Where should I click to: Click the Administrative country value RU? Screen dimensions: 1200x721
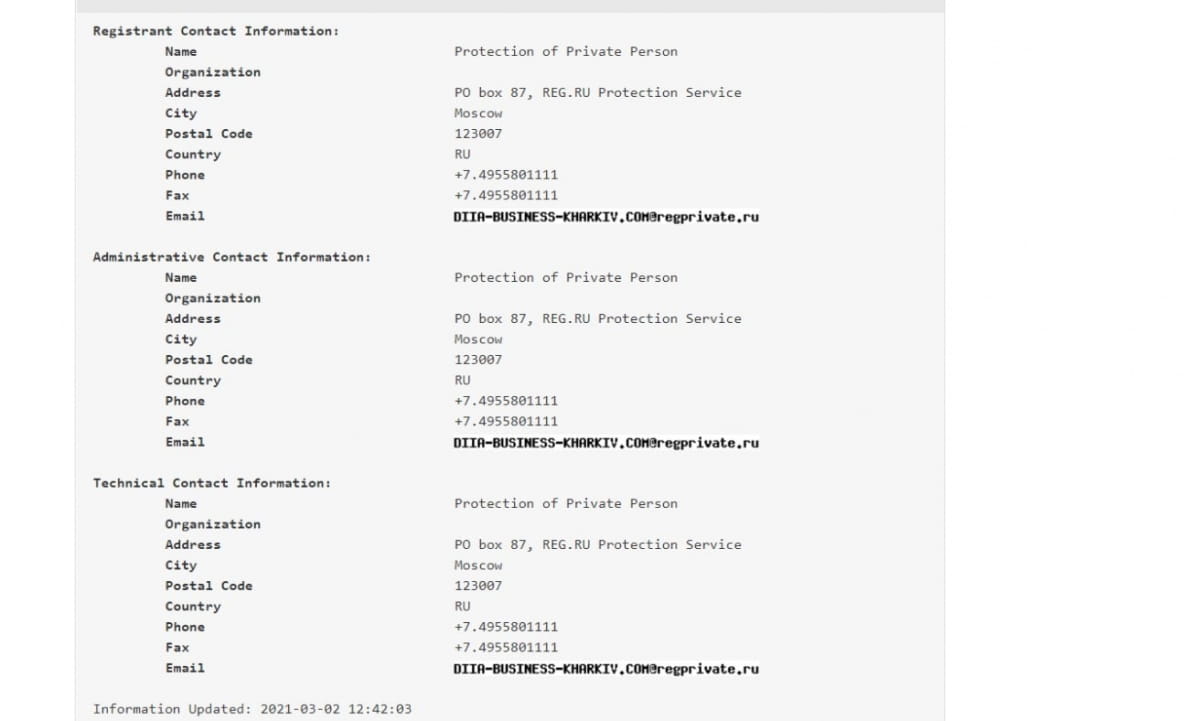coord(462,380)
